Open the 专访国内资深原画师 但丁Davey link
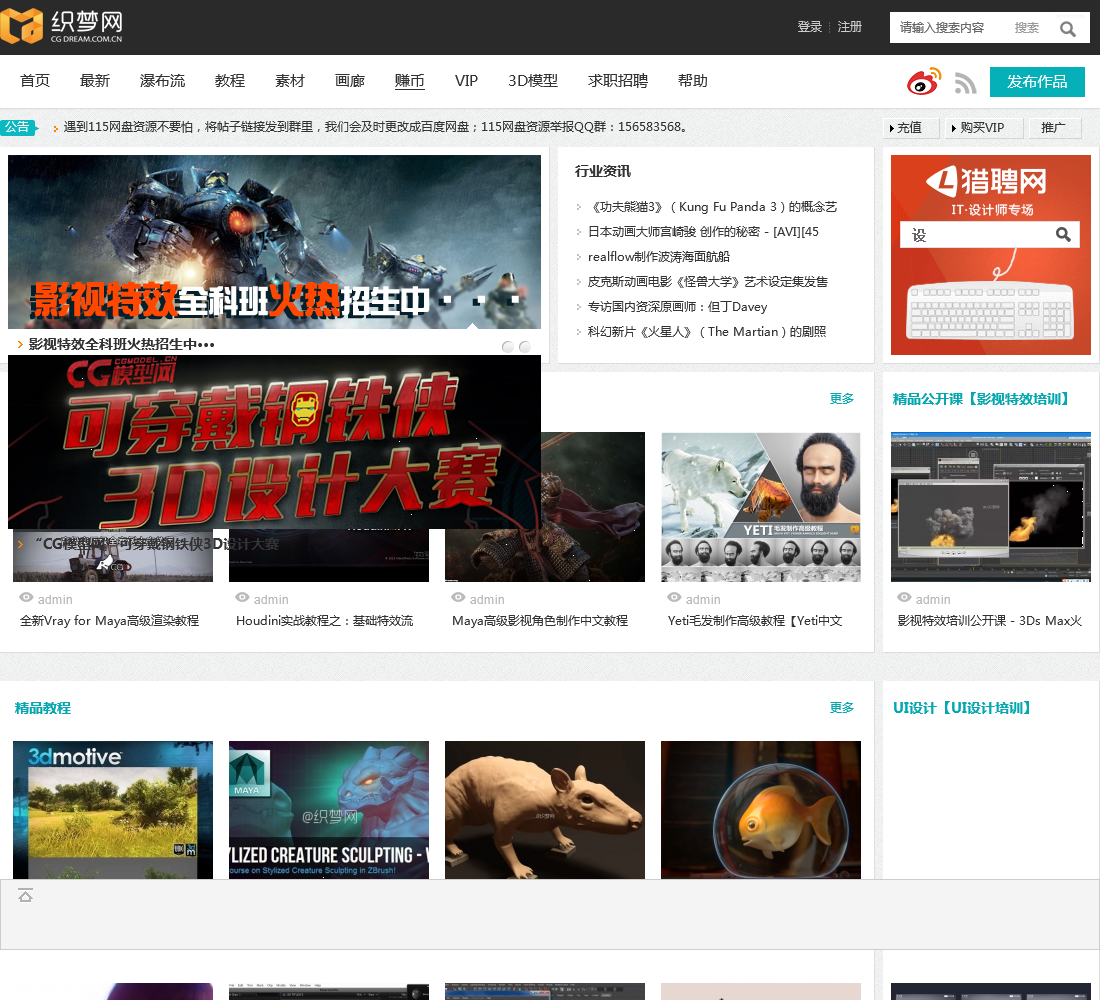 pos(678,307)
